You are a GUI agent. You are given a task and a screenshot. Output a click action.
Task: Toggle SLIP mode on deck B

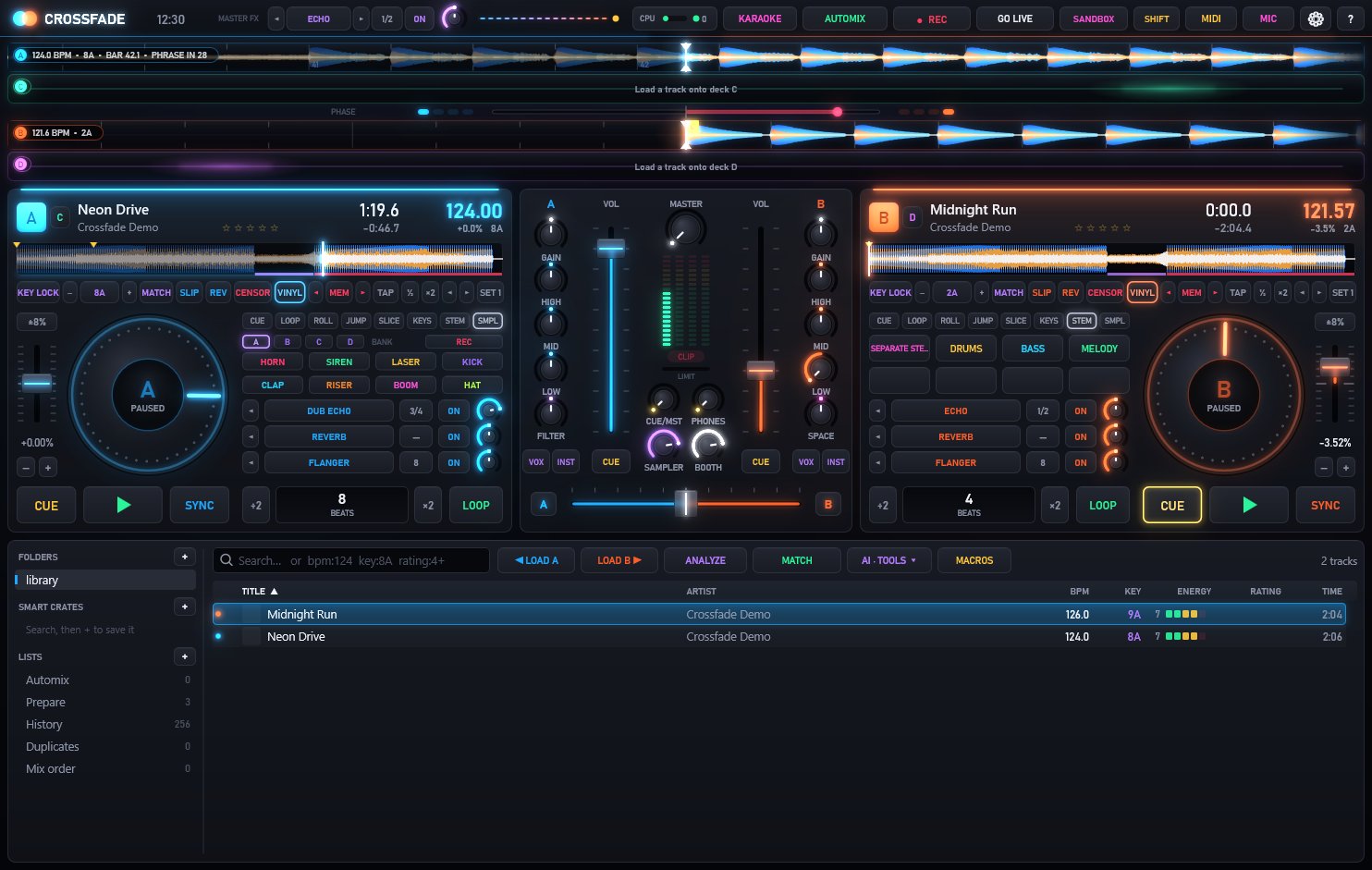coord(1042,292)
